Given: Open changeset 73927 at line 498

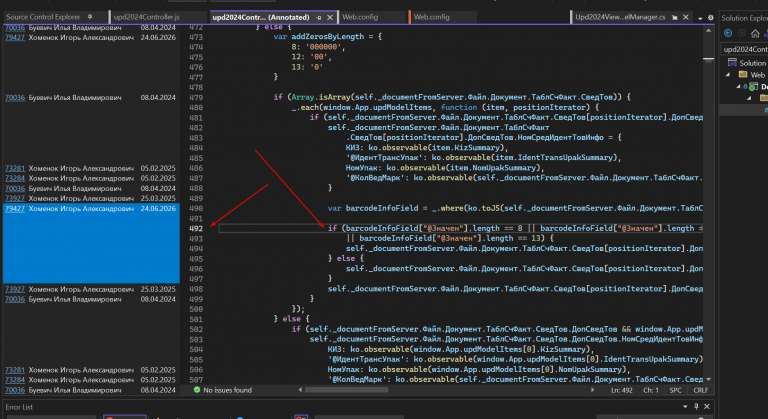Looking at the screenshot, I should click(x=15, y=289).
